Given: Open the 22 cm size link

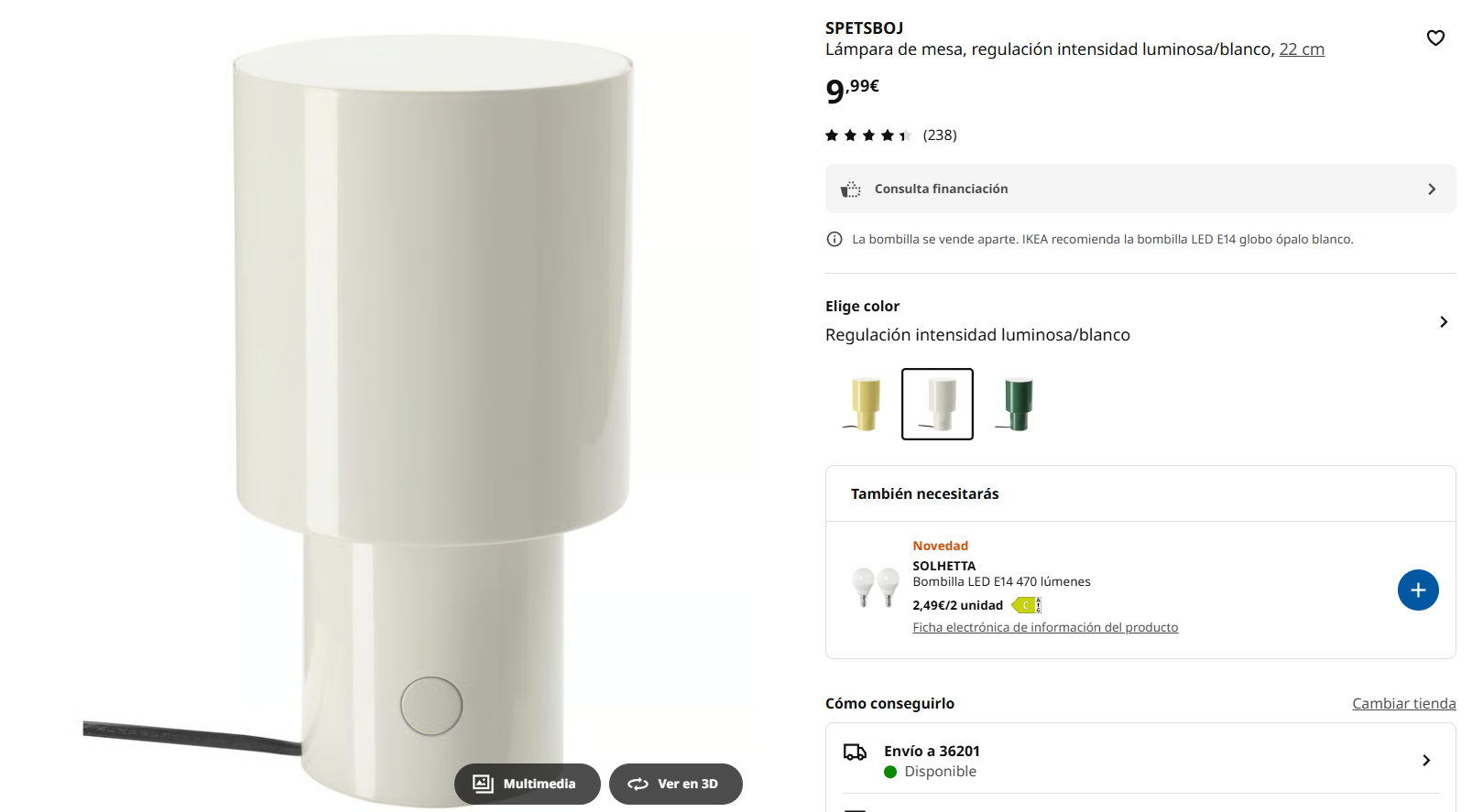Looking at the screenshot, I should [1302, 49].
